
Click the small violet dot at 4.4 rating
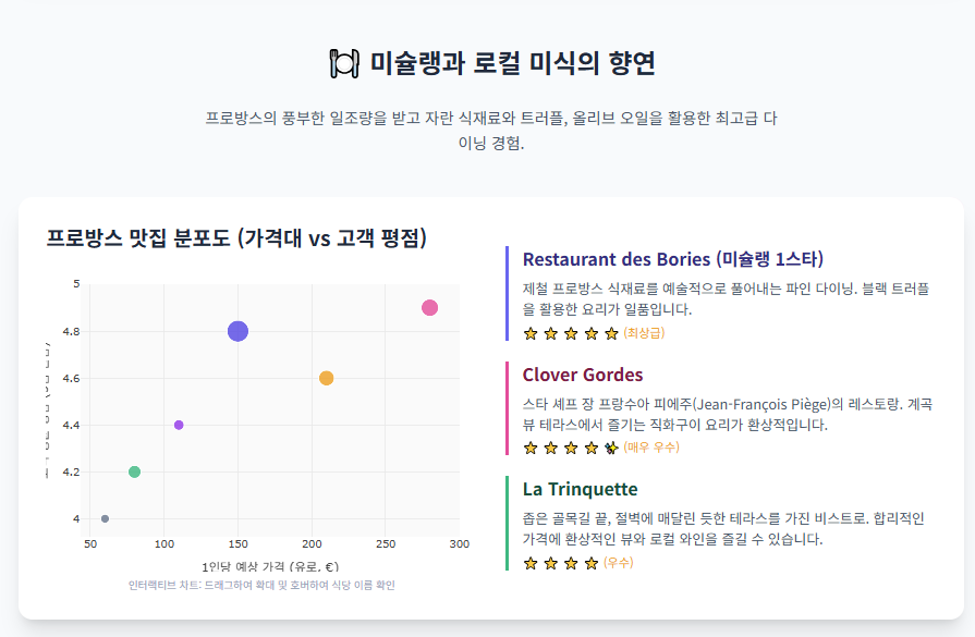click(178, 425)
